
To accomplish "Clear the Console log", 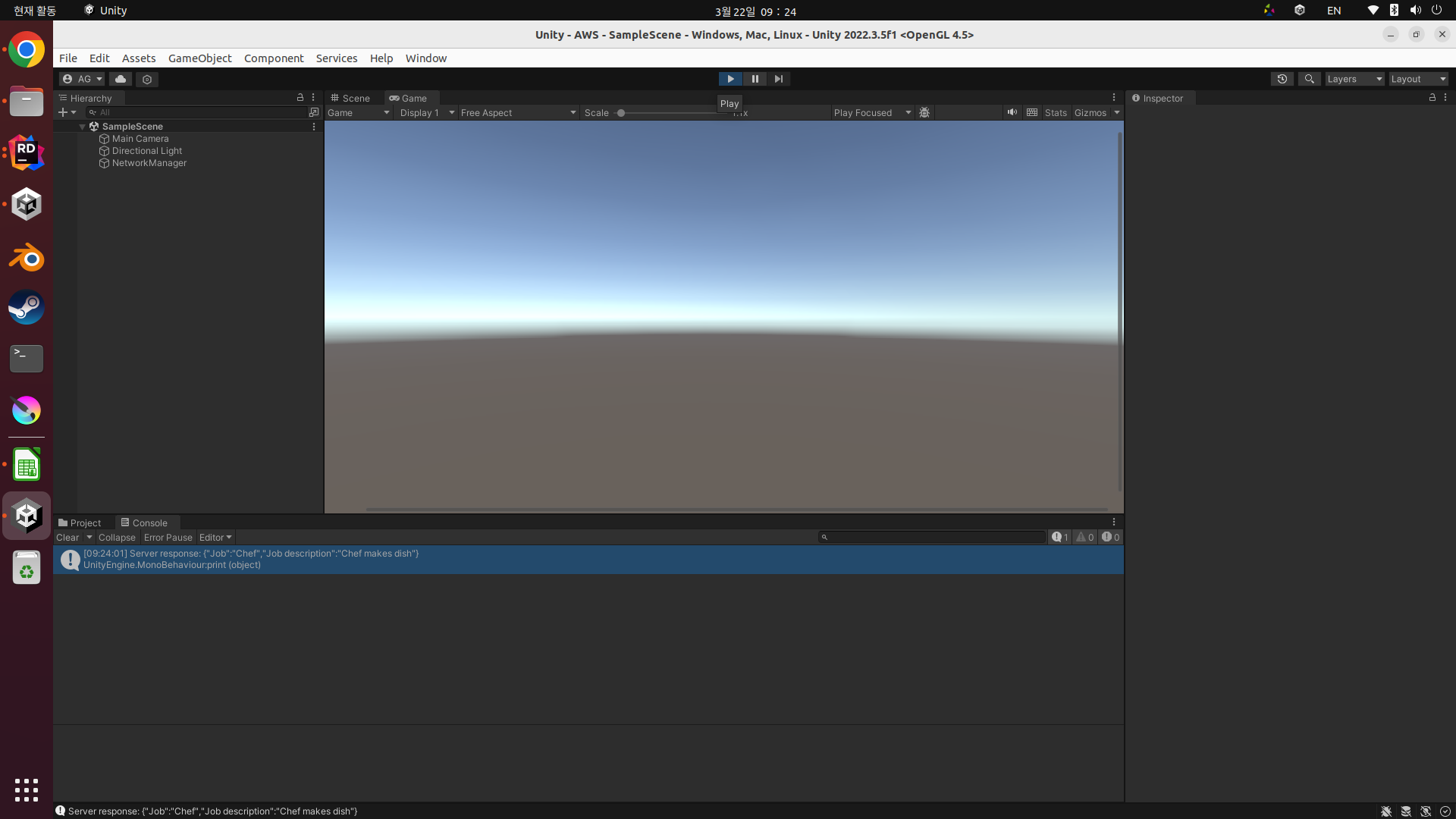I will point(67,537).
